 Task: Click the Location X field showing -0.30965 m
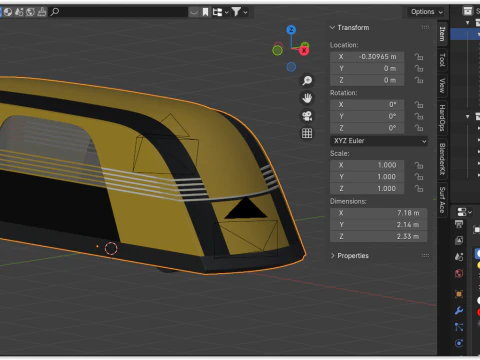(367, 57)
